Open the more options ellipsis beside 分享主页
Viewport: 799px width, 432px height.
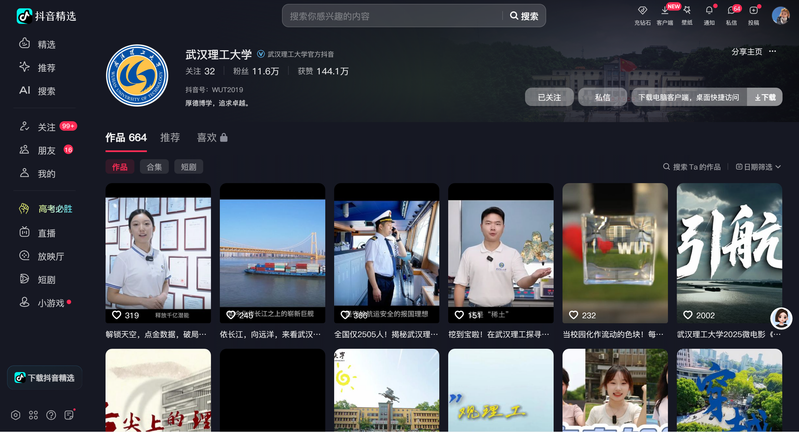[773, 51]
